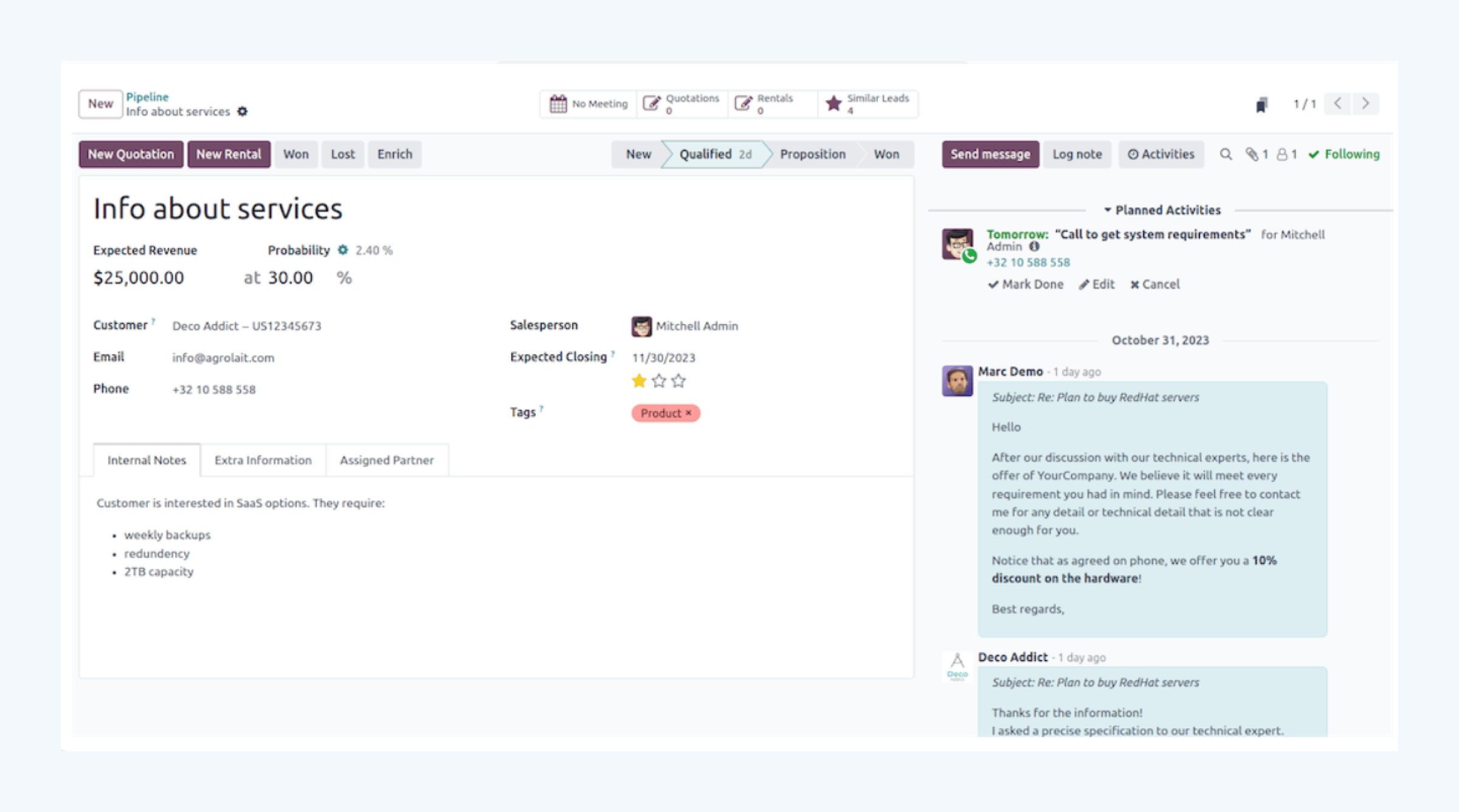
Task: Click the Pipeline breadcrumb link
Action: [147, 97]
